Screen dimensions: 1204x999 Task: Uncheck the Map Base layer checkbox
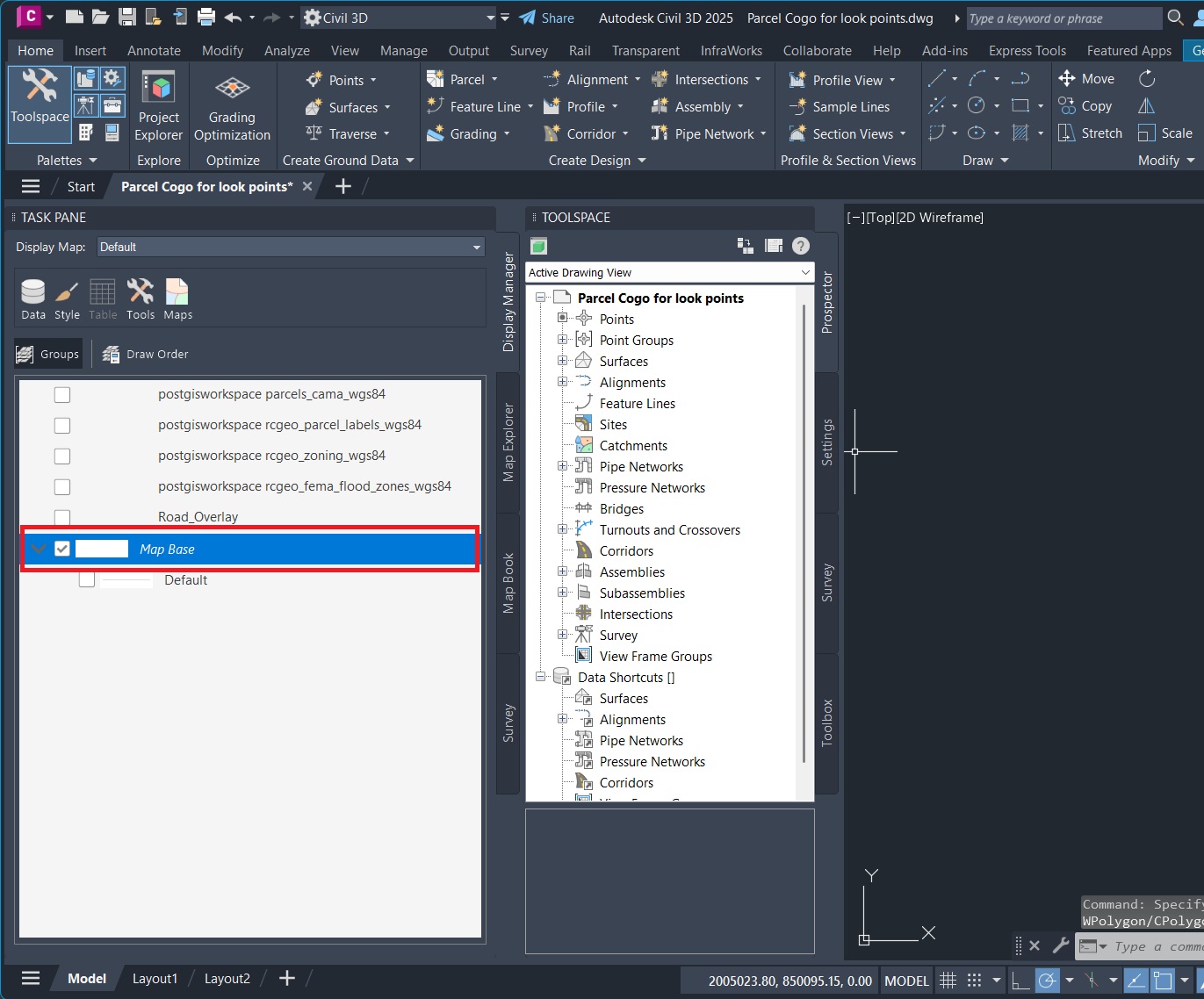pyautogui.click(x=62, y=548)
